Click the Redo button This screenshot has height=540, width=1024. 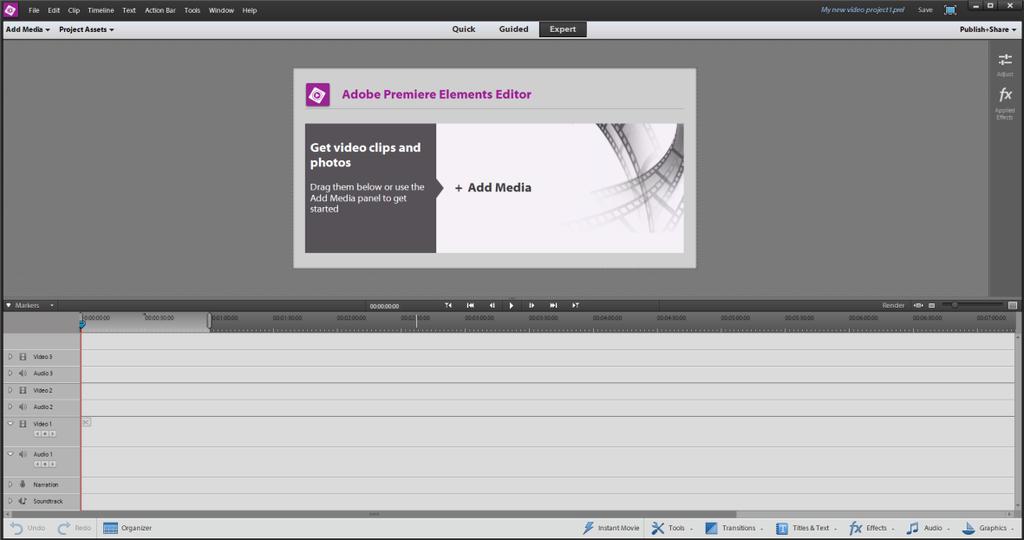pos(74,528)
